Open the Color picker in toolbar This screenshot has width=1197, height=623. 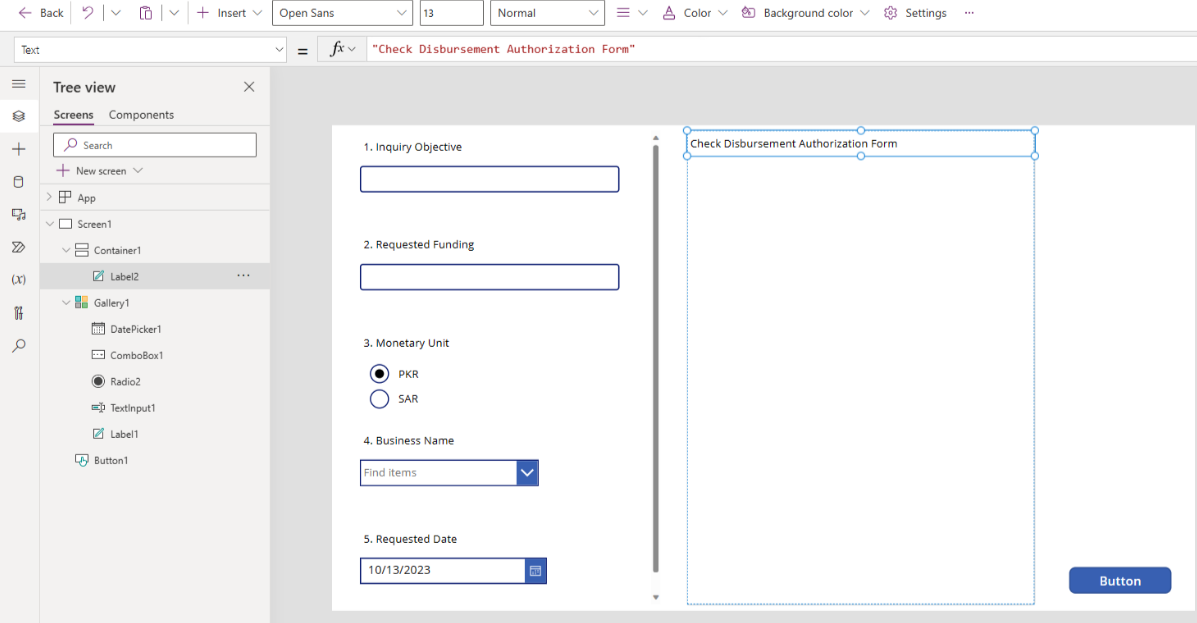click(x=694, y=13)
